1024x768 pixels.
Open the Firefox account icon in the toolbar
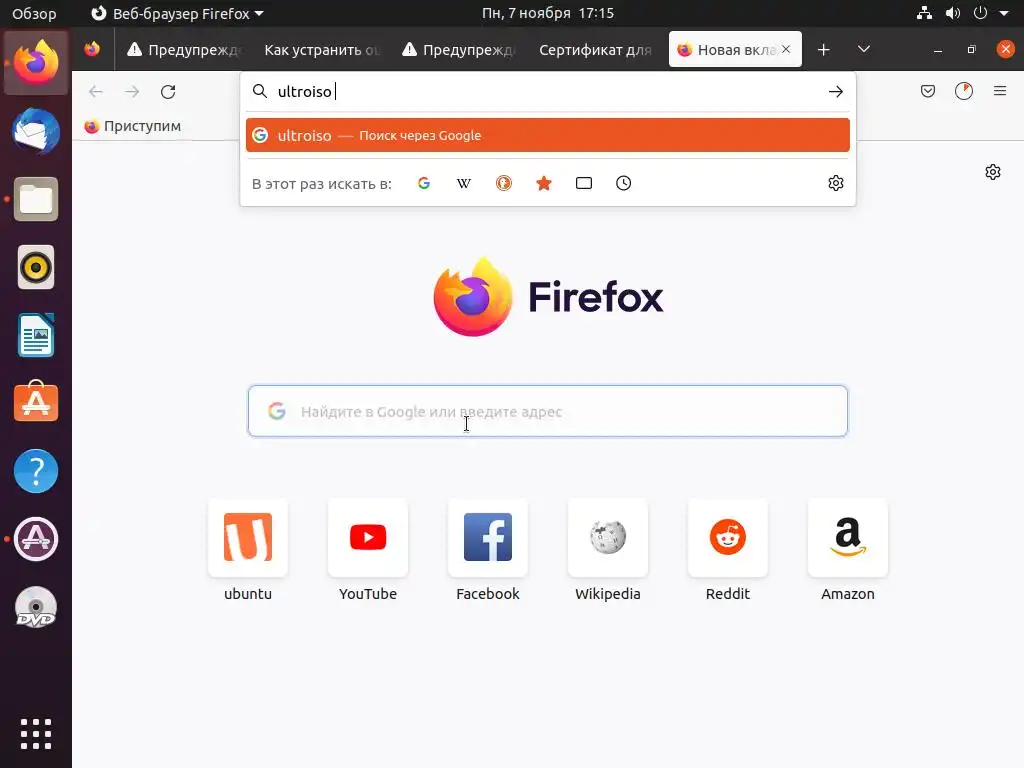coord(963,91)
